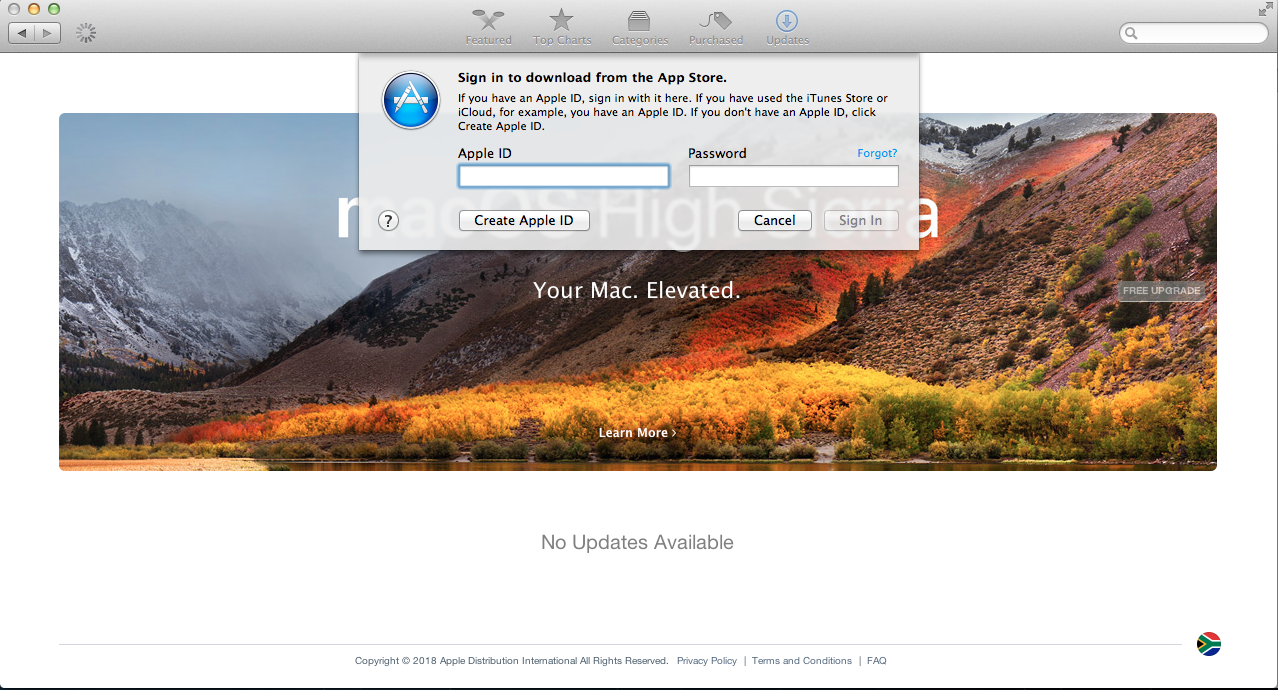Select the Updates tab
The image size is (1278, 690).
(x=787, y=27)
